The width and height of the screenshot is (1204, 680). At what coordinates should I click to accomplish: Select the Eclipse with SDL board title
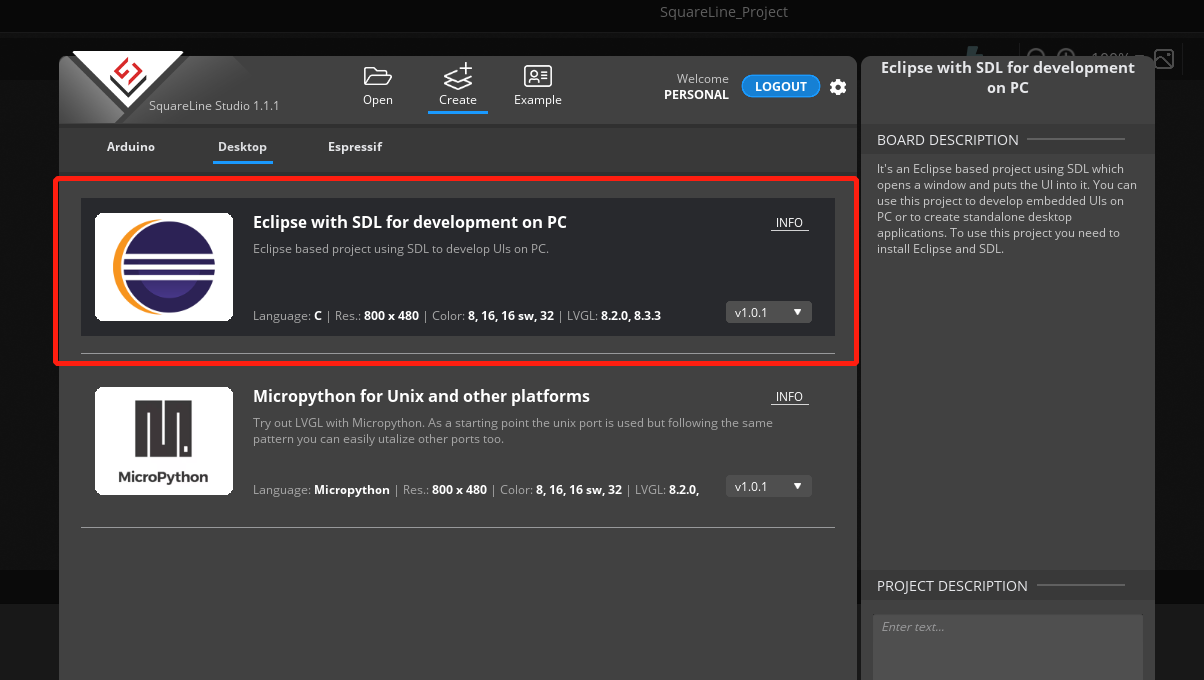click(x=410, y=222)
